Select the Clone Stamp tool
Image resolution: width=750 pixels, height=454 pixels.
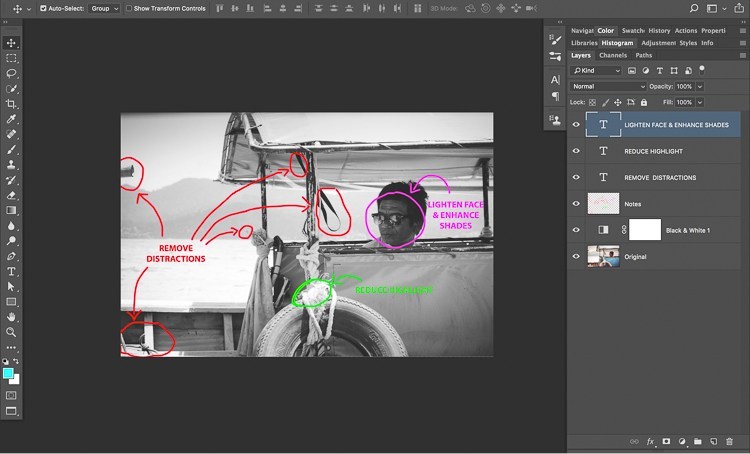pyautogui.click(x=11, y=165)
